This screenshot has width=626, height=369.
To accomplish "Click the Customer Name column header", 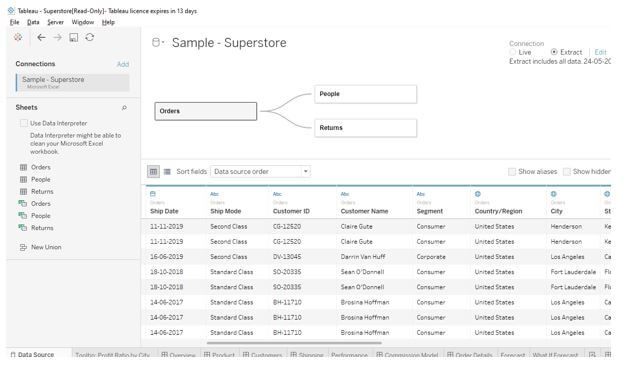I will point(365,211).
